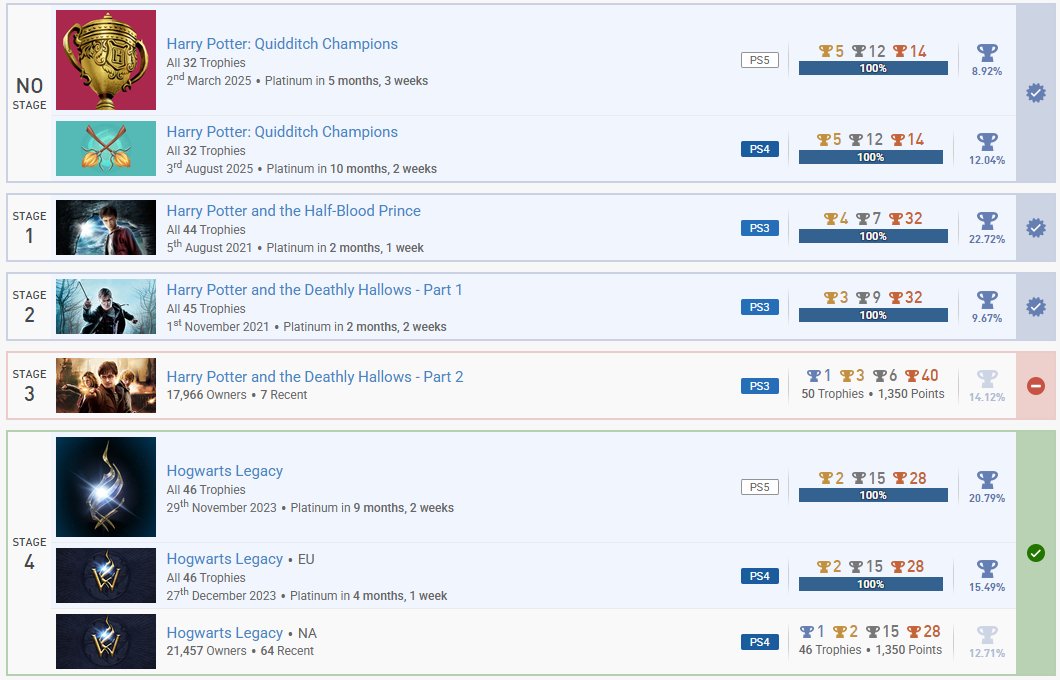Click PS3 badge on Half-Blood Prince row

(760, 228)
